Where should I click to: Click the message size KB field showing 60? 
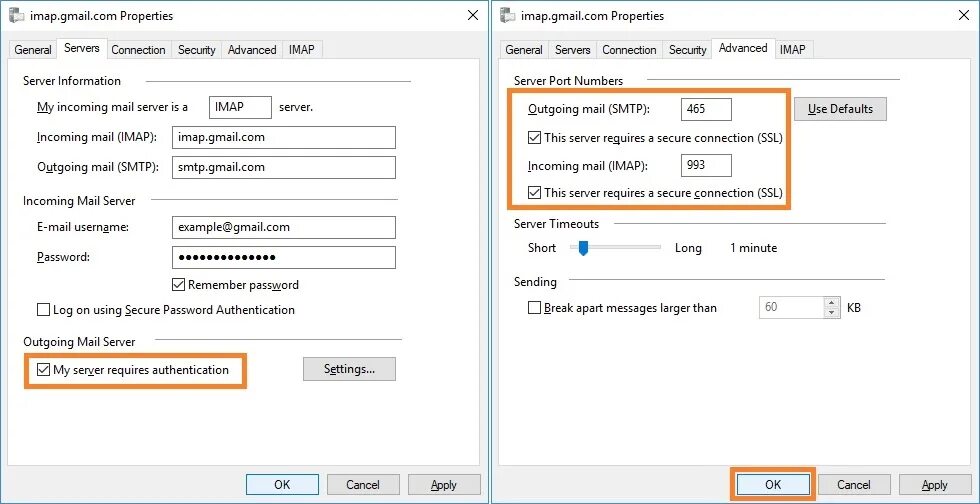792,308
